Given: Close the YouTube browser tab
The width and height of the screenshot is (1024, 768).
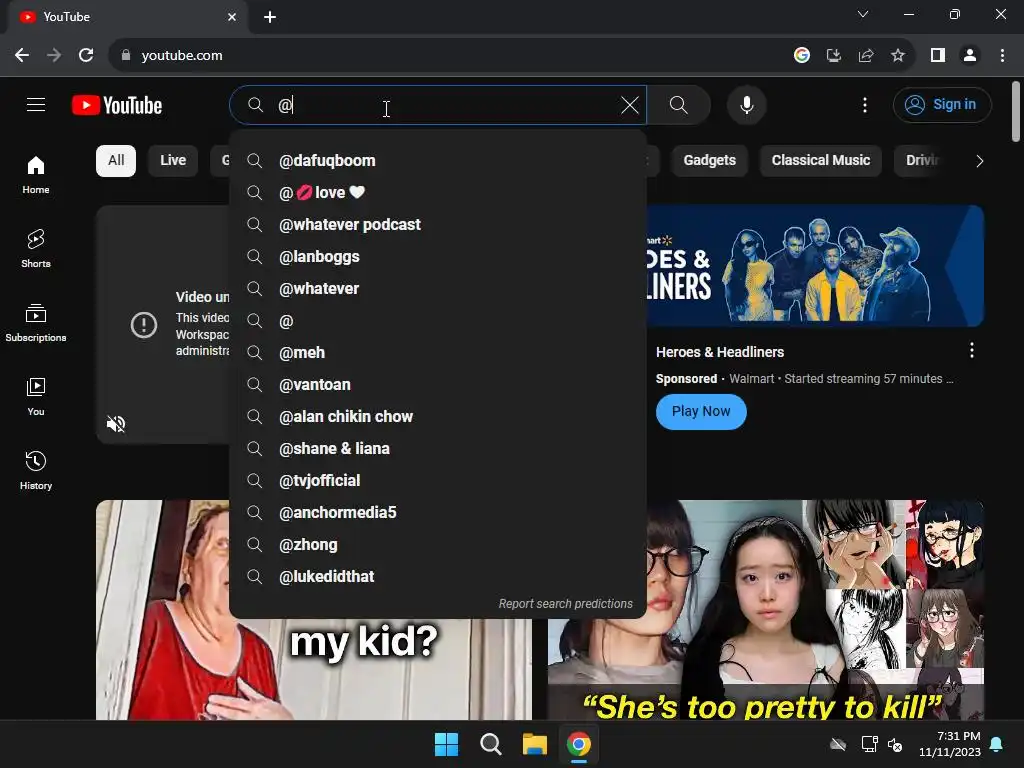Looking at the screenshot, I should (x=232, y=17).
